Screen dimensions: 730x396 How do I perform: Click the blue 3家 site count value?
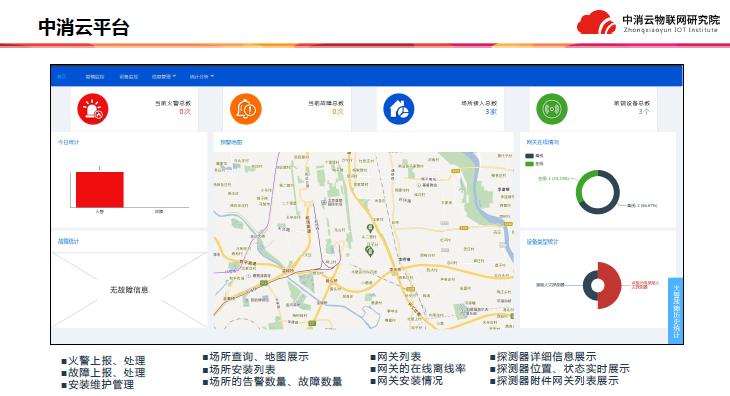pyautogui.click(x=491, y=112)
